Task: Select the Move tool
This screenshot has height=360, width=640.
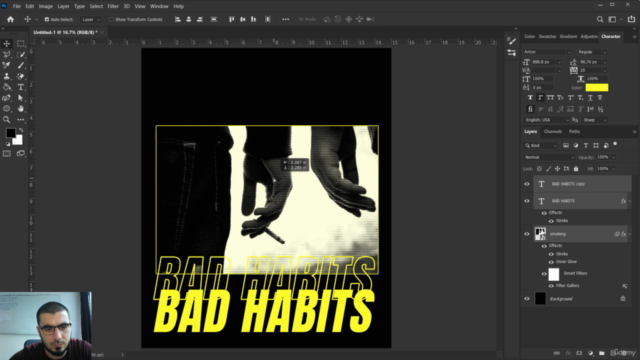Action: point(7,44)
